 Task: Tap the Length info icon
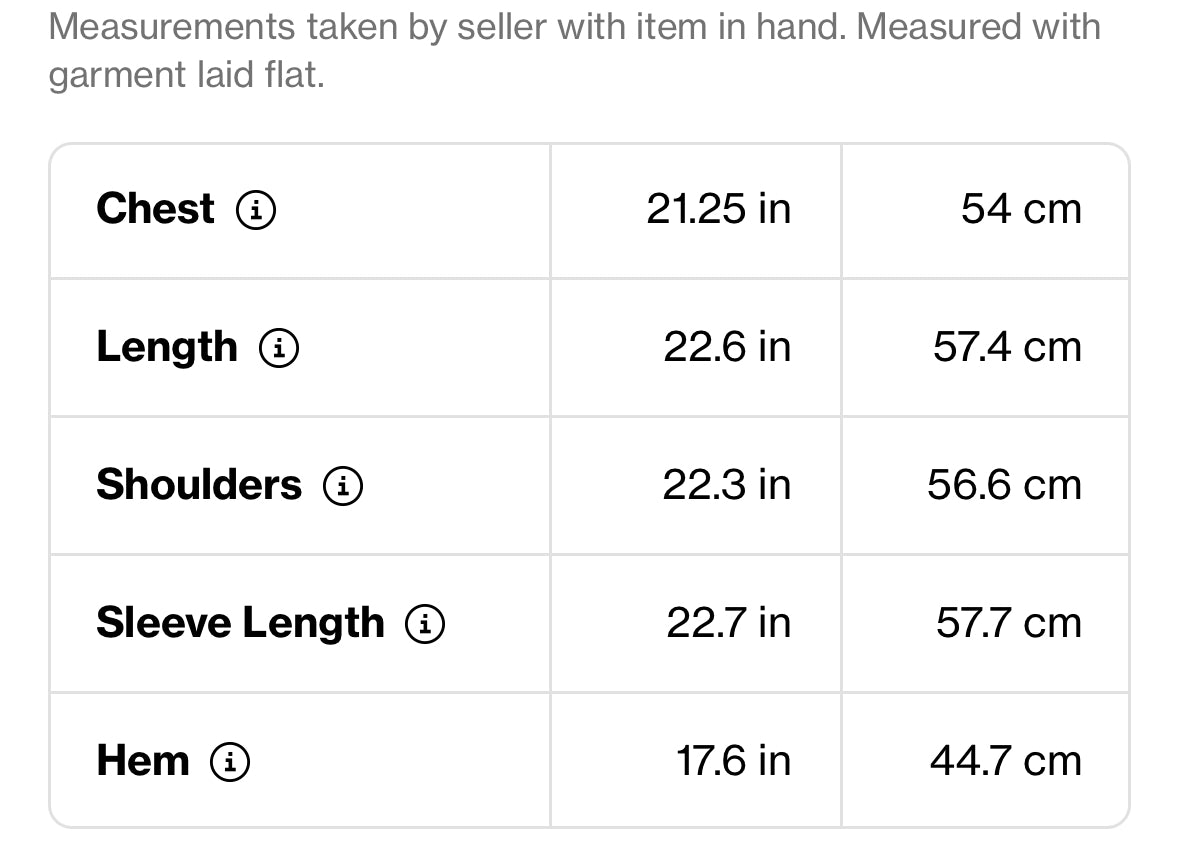coord(279,348)
